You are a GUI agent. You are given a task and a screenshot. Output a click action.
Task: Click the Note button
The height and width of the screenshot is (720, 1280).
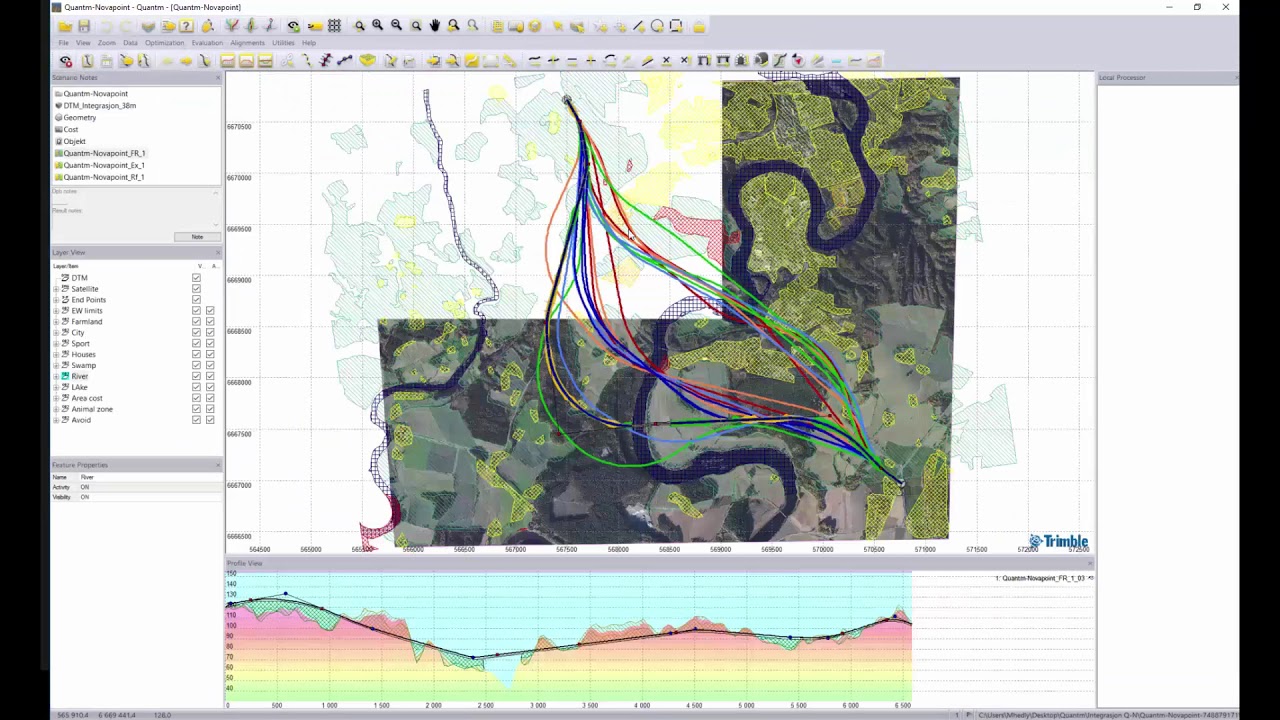pos(197,237)
